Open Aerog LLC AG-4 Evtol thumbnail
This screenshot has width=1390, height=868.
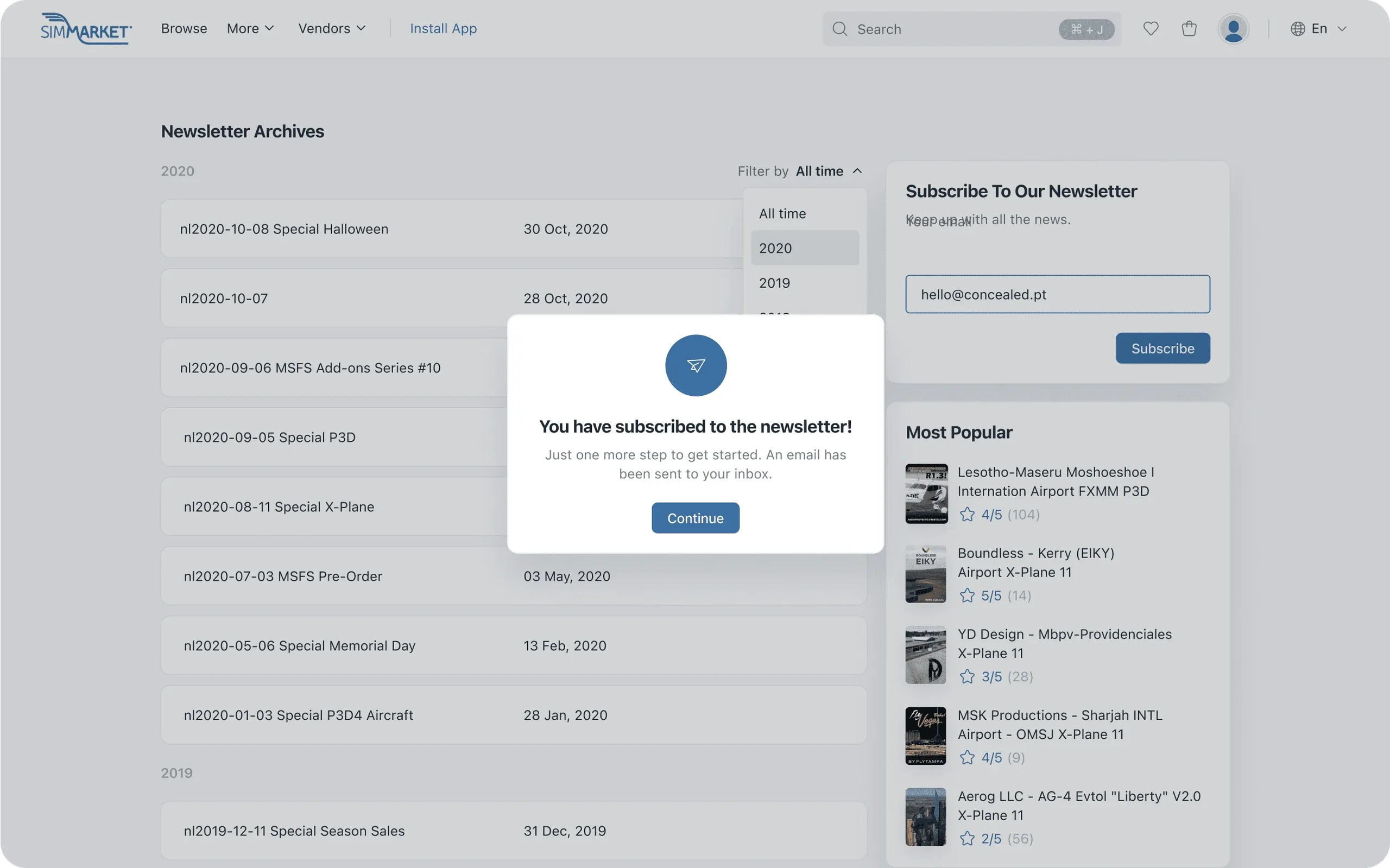pos(926,817)
